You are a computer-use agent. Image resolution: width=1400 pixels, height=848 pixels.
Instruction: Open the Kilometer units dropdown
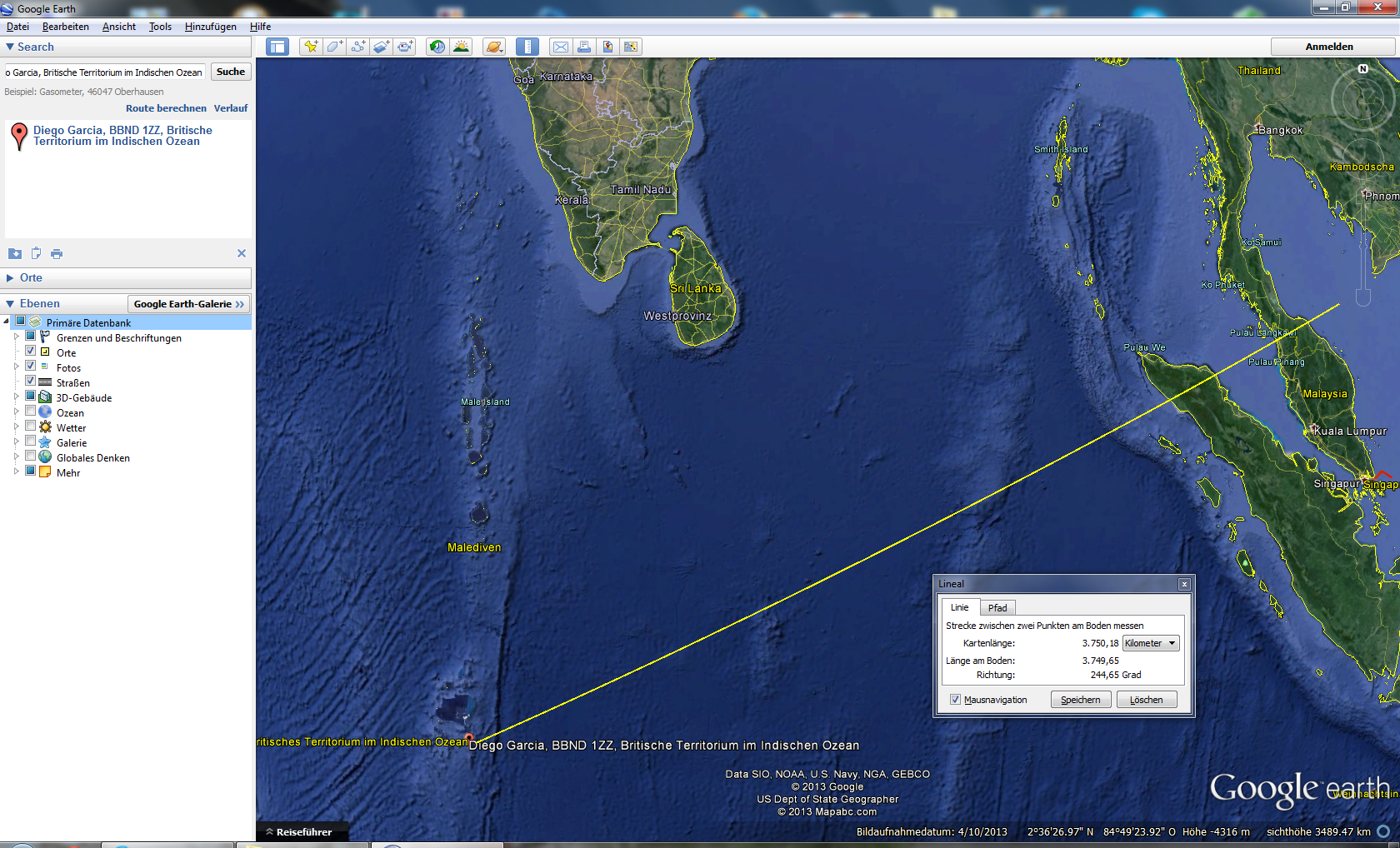[1151, 643]
